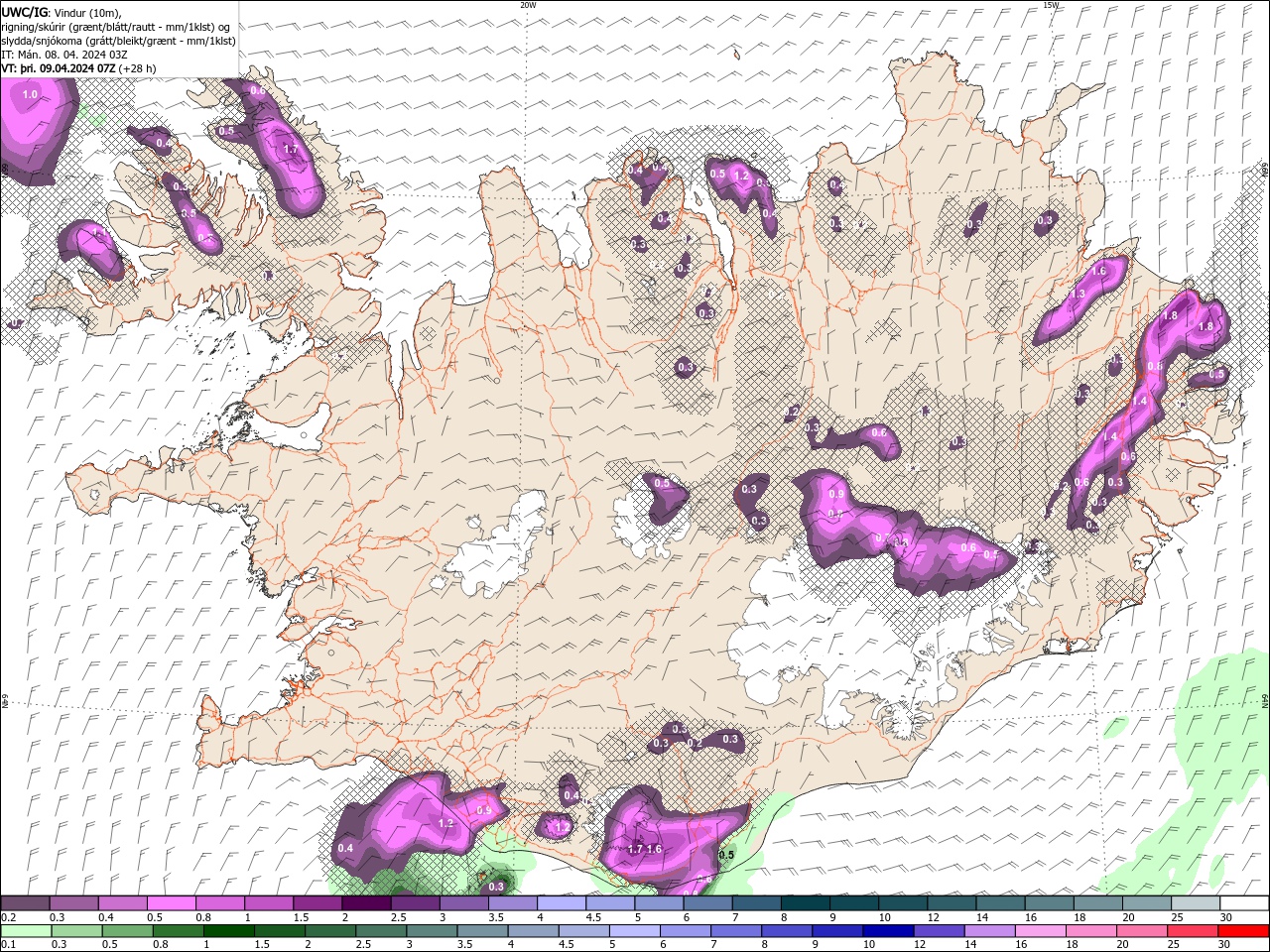Click the black '0.5' value on the south coast

726,855
